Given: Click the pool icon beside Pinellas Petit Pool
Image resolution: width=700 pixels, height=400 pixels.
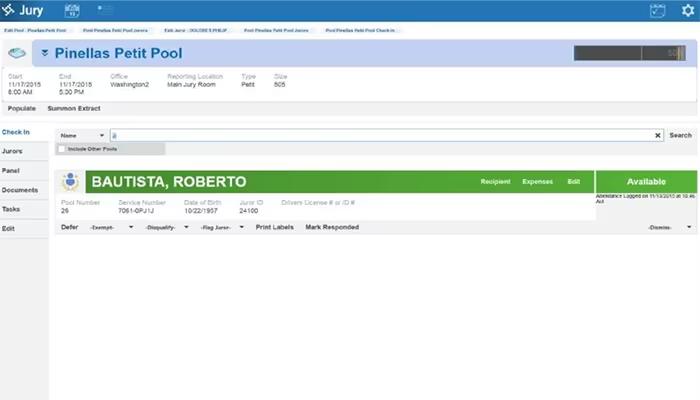Looking at the screenshot, I should [17, 53].
